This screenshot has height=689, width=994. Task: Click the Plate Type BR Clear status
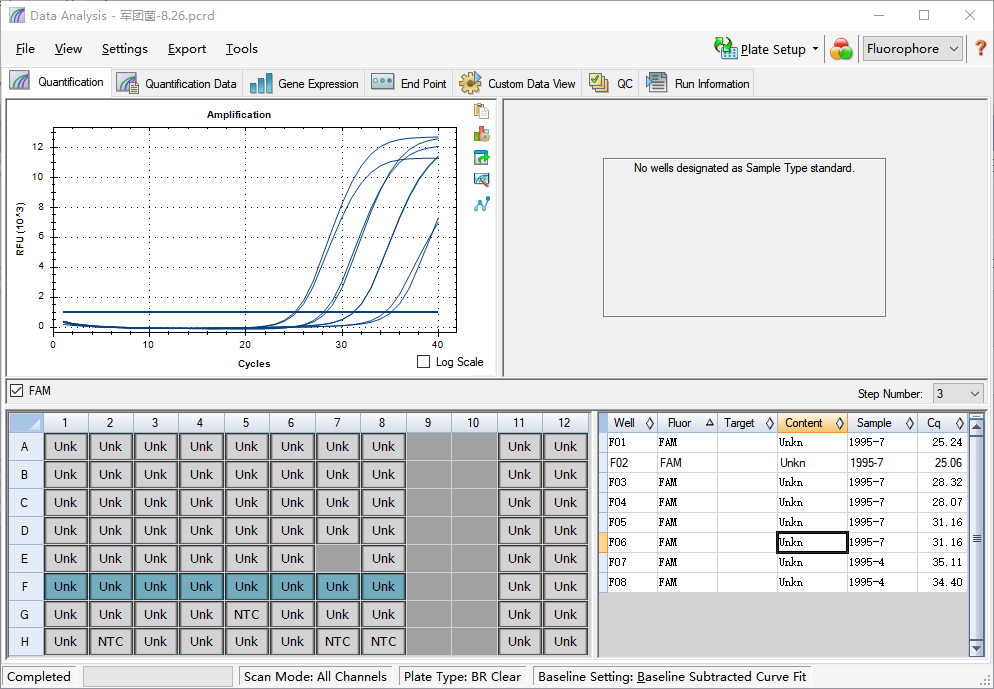pyautogui.click(x=462, y=676)
